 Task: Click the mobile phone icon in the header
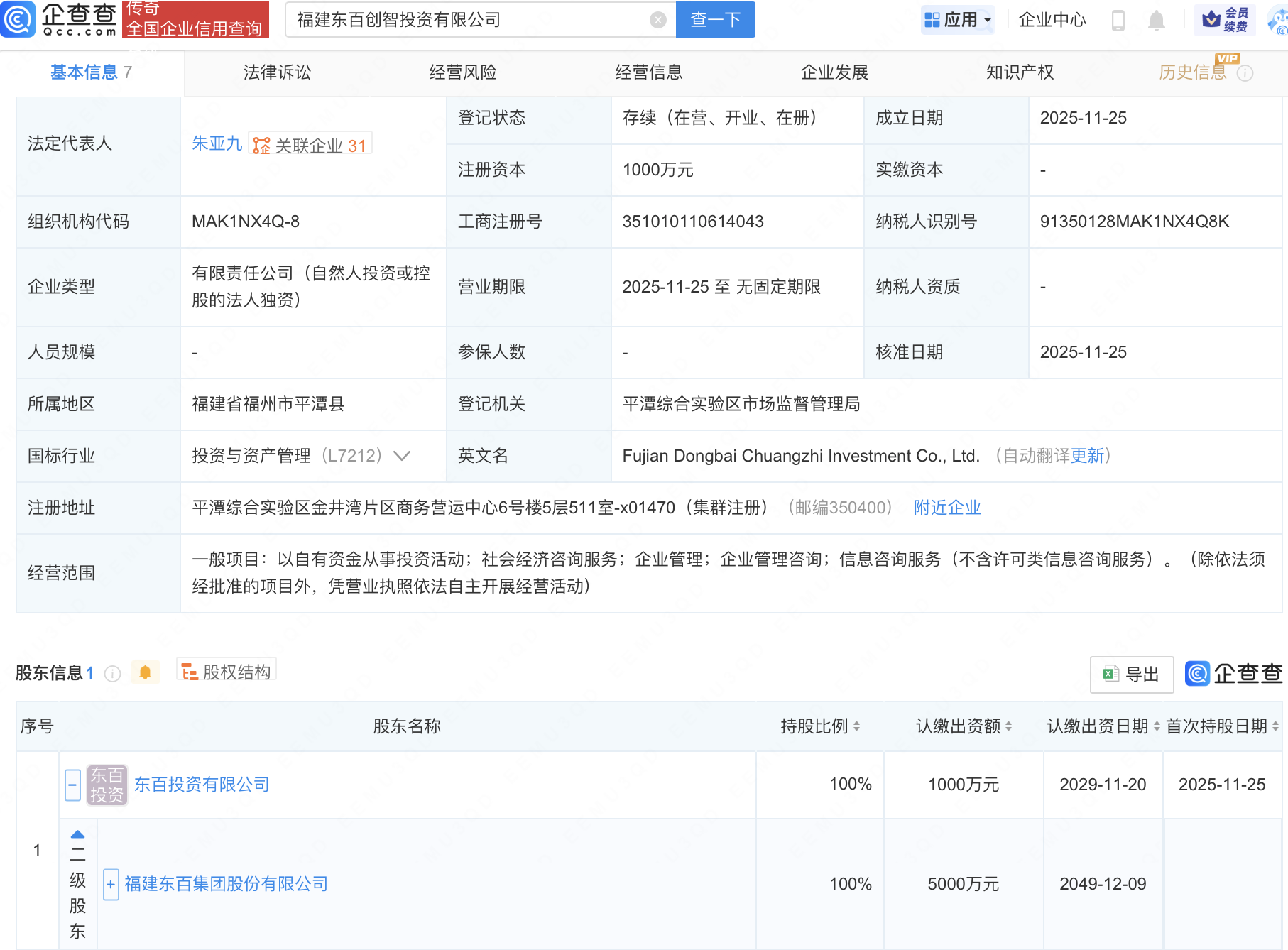coord(1120,20)
